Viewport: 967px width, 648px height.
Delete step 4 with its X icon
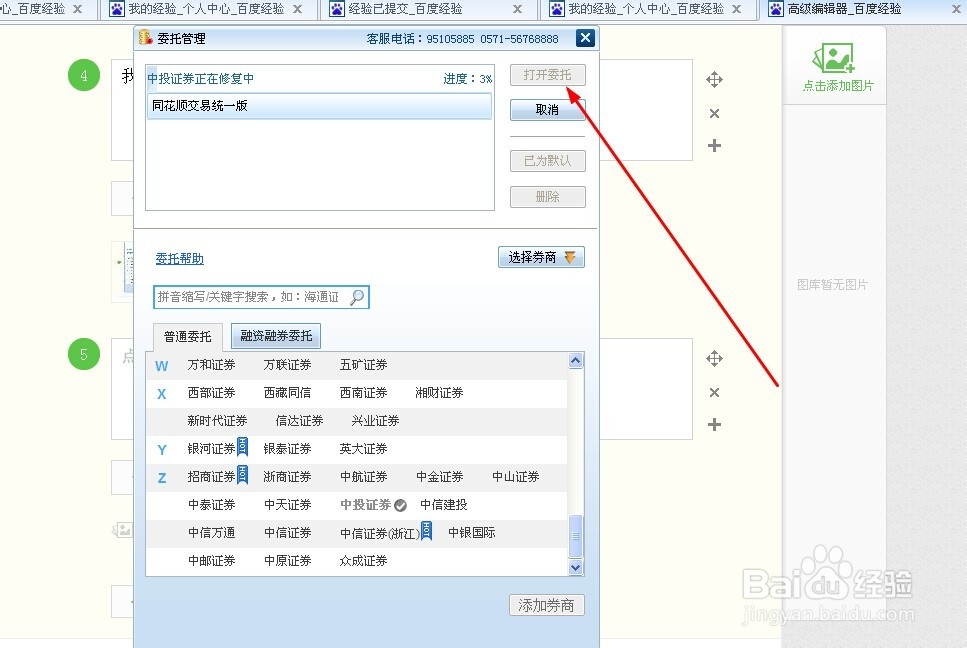tap(714, 113)
